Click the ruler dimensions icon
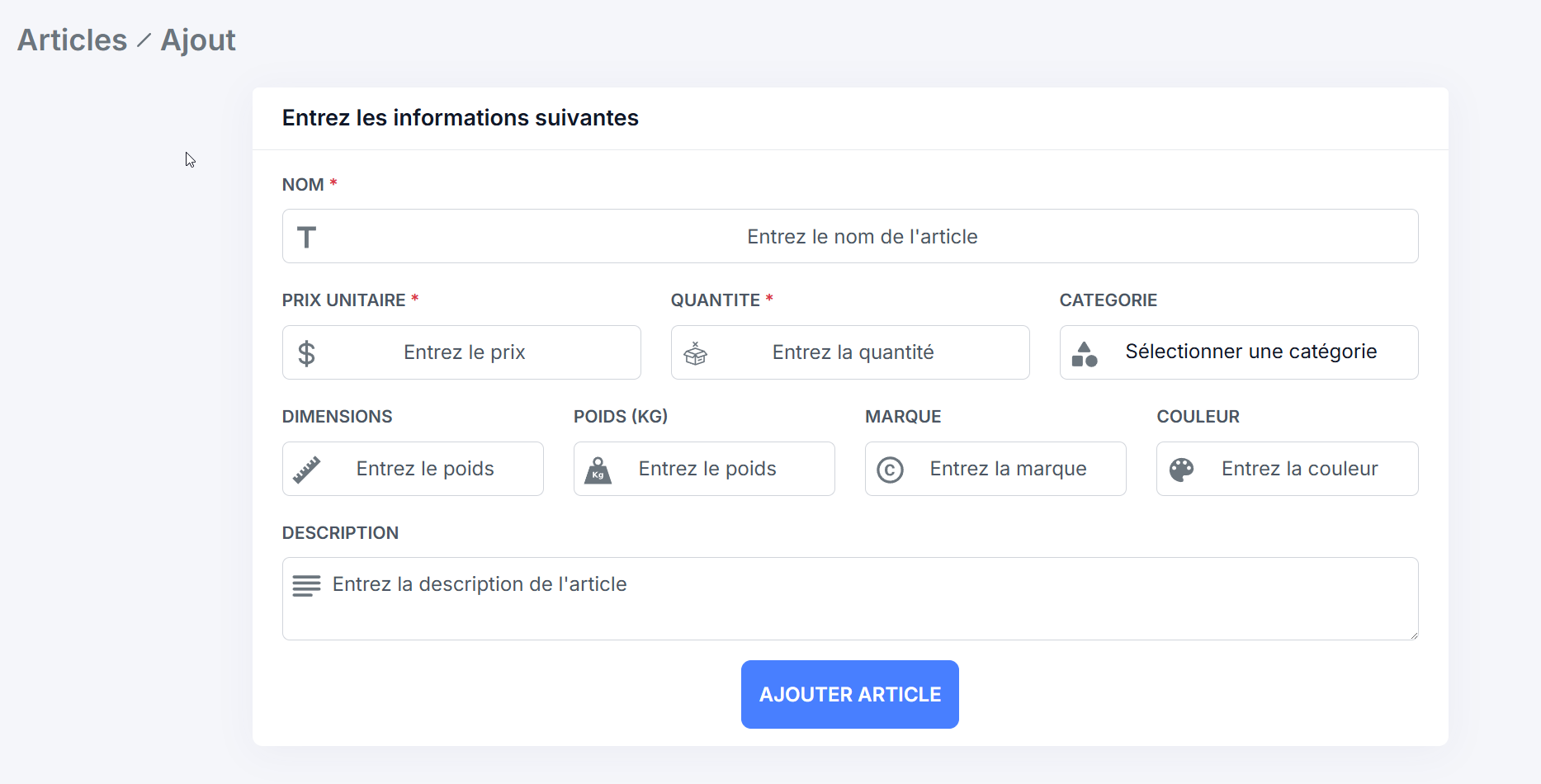 (306, 470)
